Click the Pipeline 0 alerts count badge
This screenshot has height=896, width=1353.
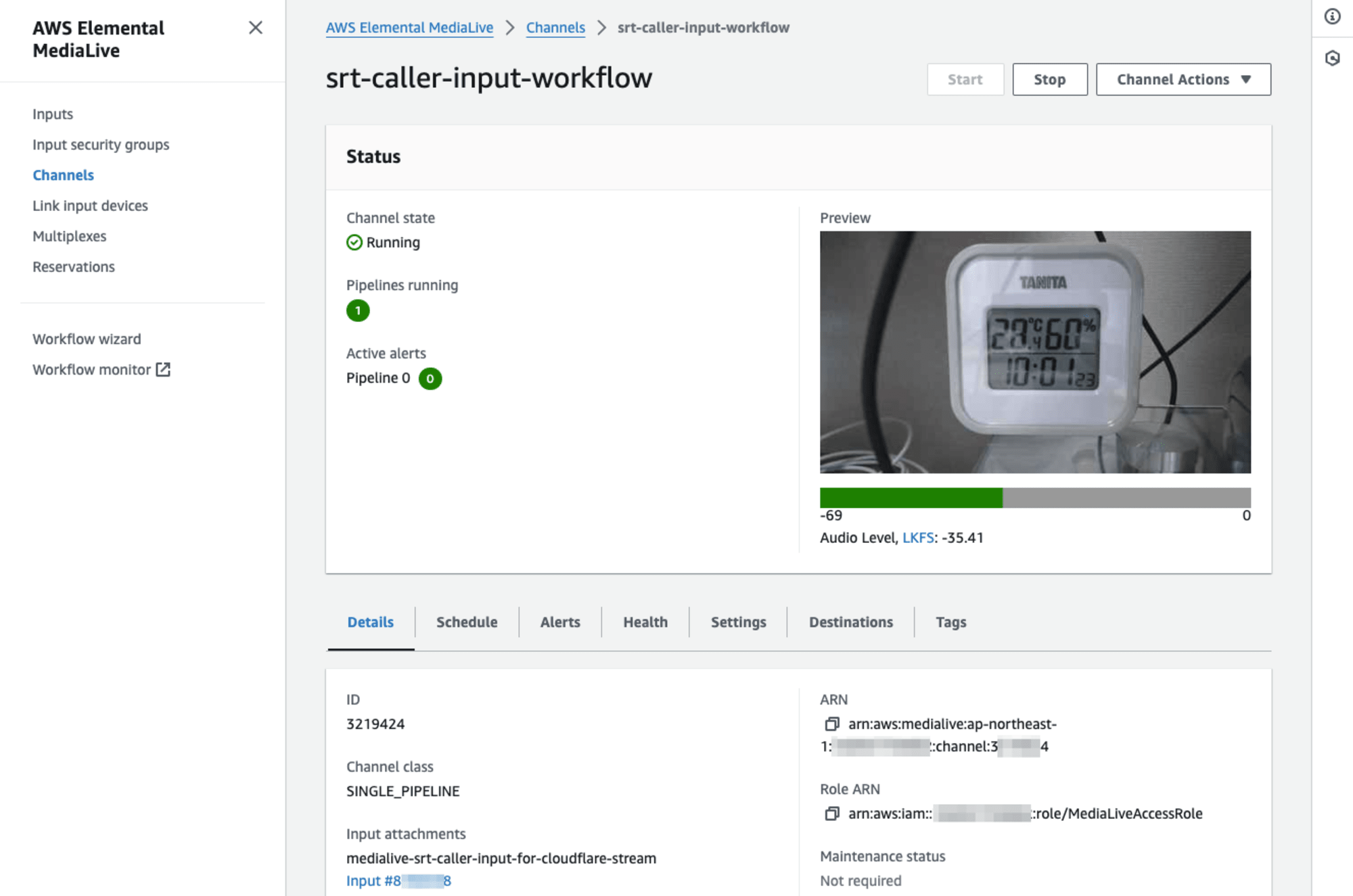430,378
